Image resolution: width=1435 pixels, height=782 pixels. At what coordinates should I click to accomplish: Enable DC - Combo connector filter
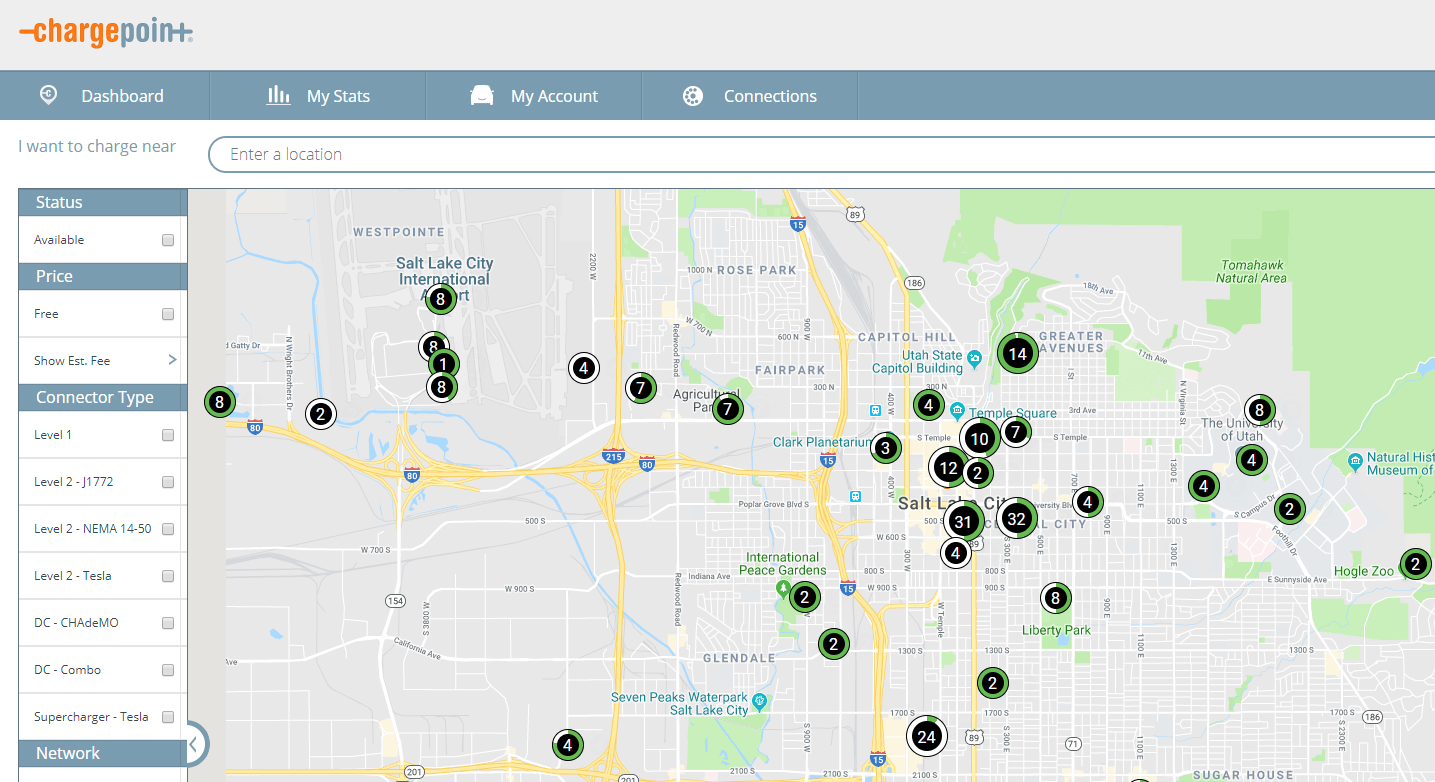168,670
